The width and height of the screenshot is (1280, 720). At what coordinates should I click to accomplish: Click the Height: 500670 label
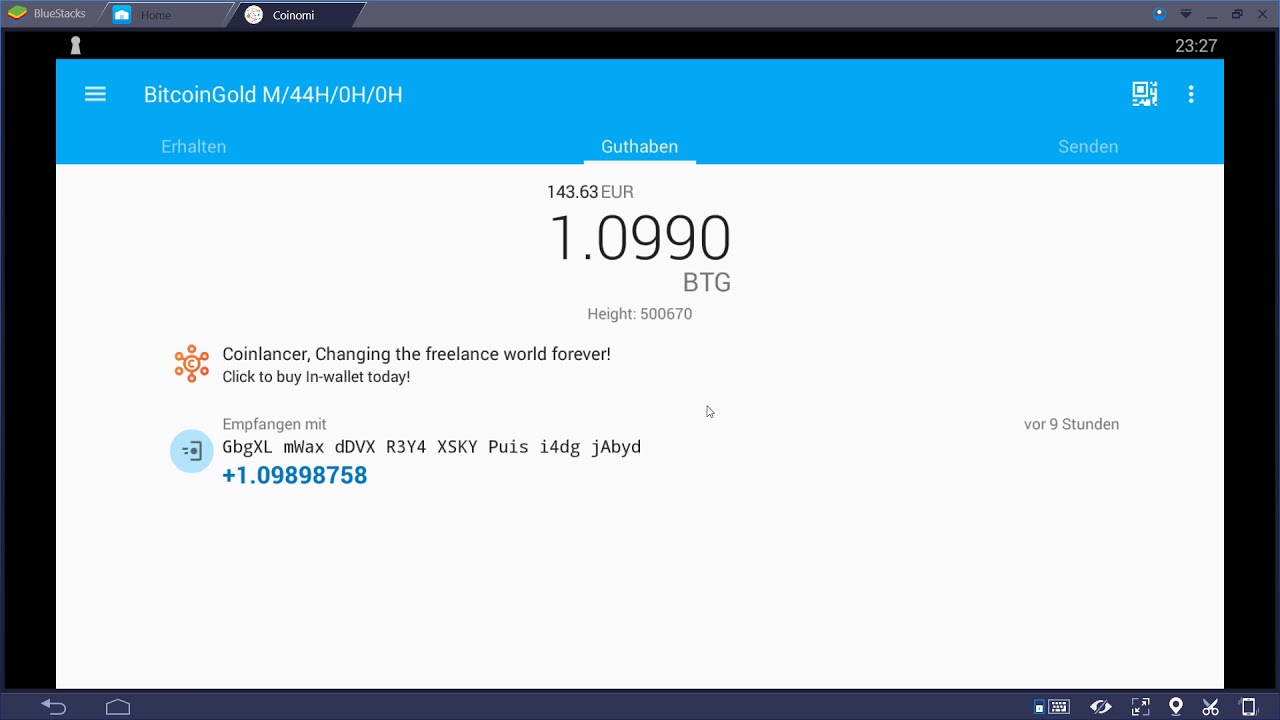click(640, 314)
